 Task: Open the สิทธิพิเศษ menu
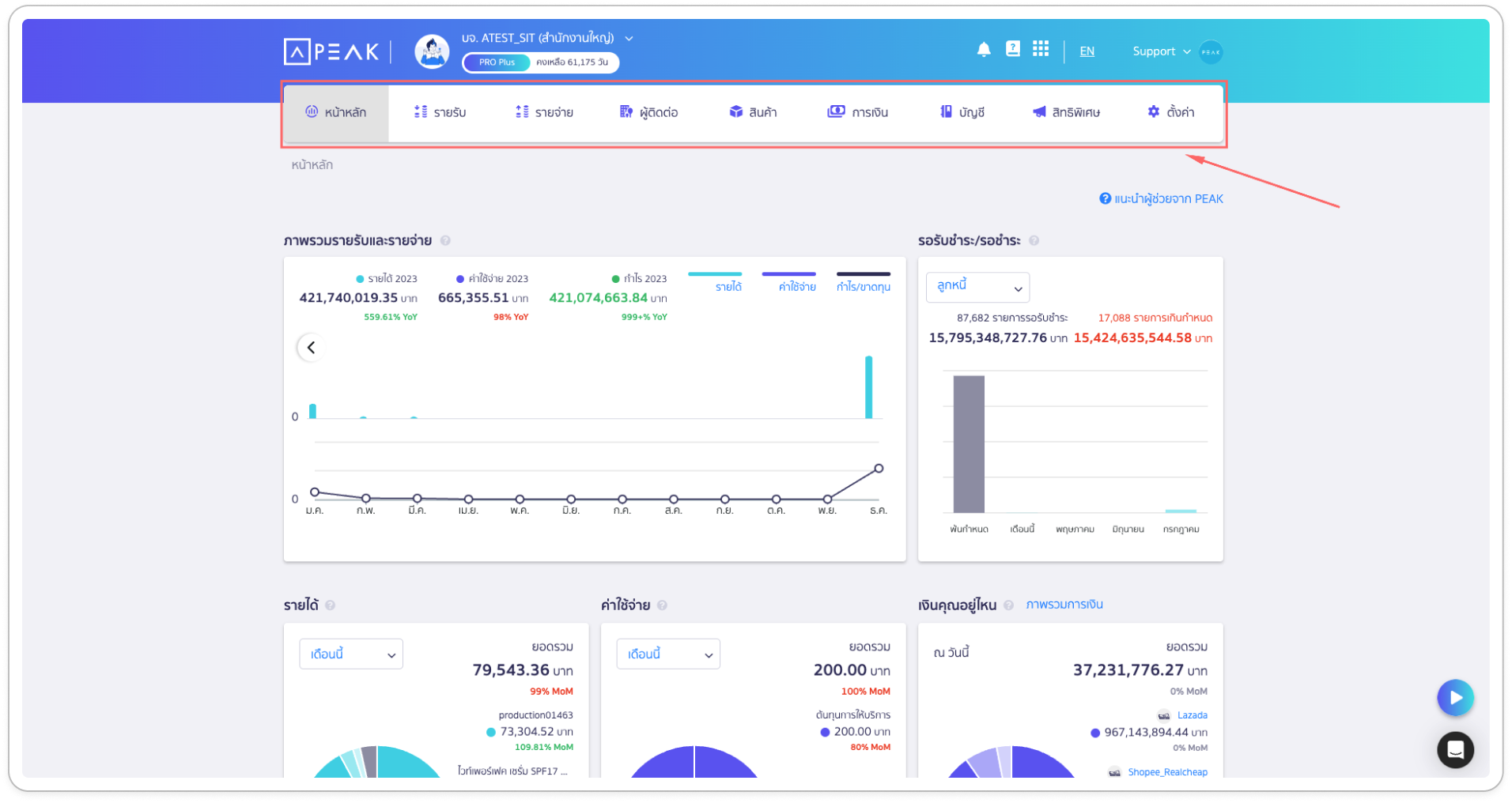pyautogui.click(x=1066, y=112)
